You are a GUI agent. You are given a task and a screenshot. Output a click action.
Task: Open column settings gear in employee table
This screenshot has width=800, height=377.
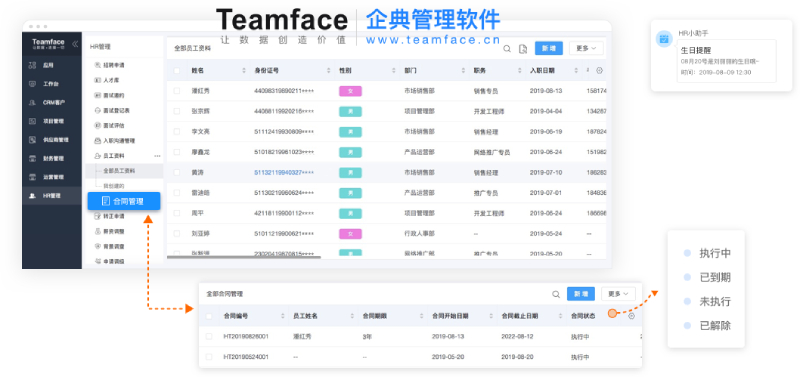599,70
